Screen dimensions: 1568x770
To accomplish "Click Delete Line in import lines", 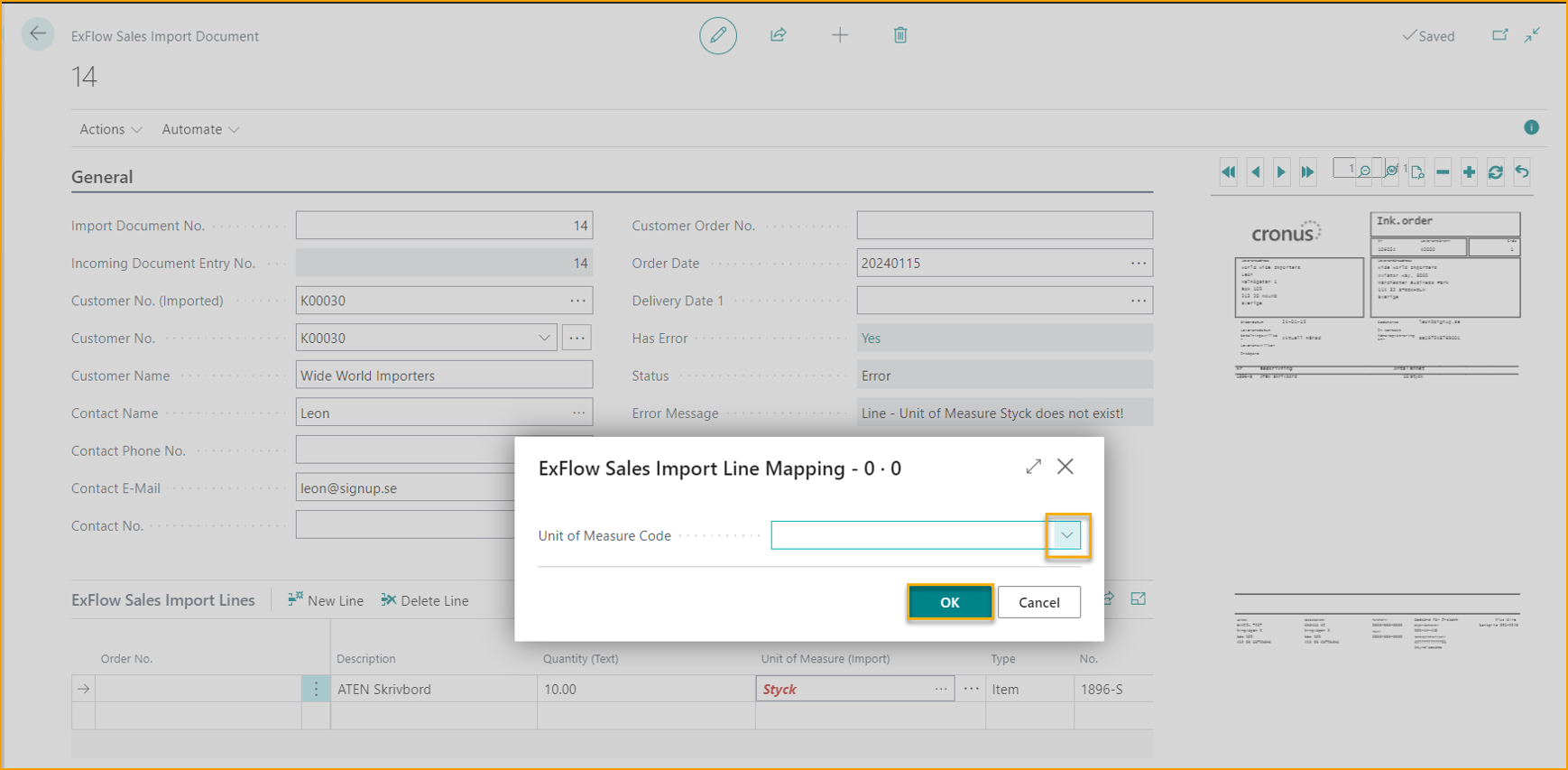I will pyautogui.click(x=425, y=600).
